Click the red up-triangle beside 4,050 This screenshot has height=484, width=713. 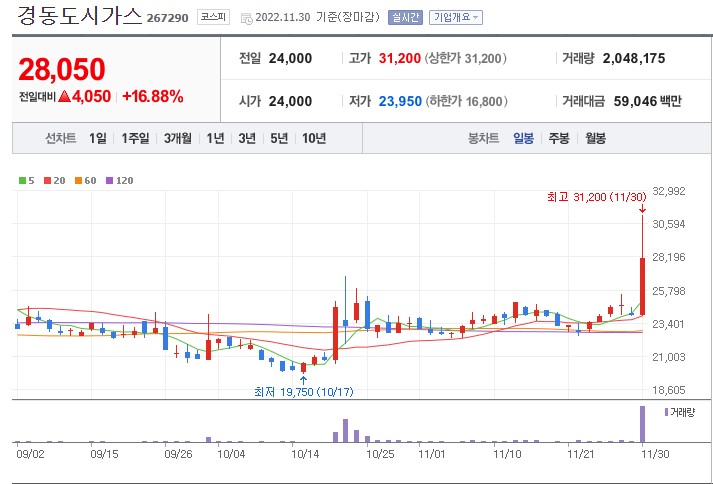pyautogui.click(x=64, y=96)
